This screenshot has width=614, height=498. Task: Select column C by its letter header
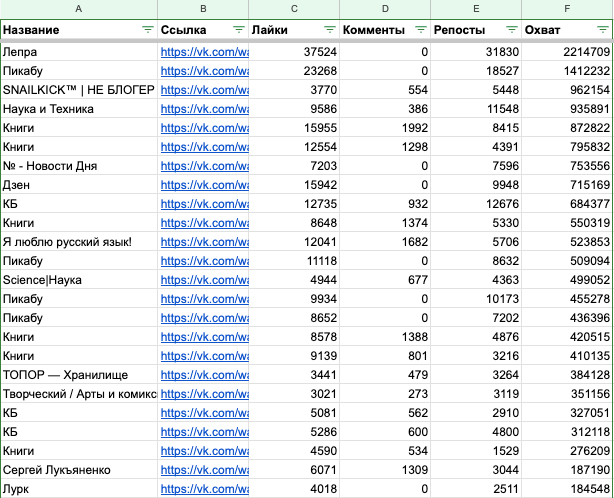pyautogui.click(x=294, y=8)
